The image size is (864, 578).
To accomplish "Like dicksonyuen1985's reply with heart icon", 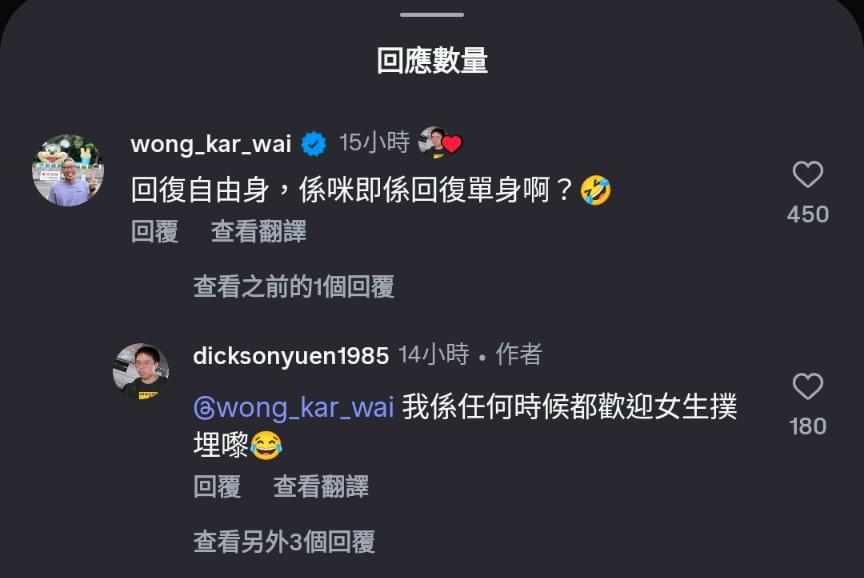I will [x=808, y=386].
